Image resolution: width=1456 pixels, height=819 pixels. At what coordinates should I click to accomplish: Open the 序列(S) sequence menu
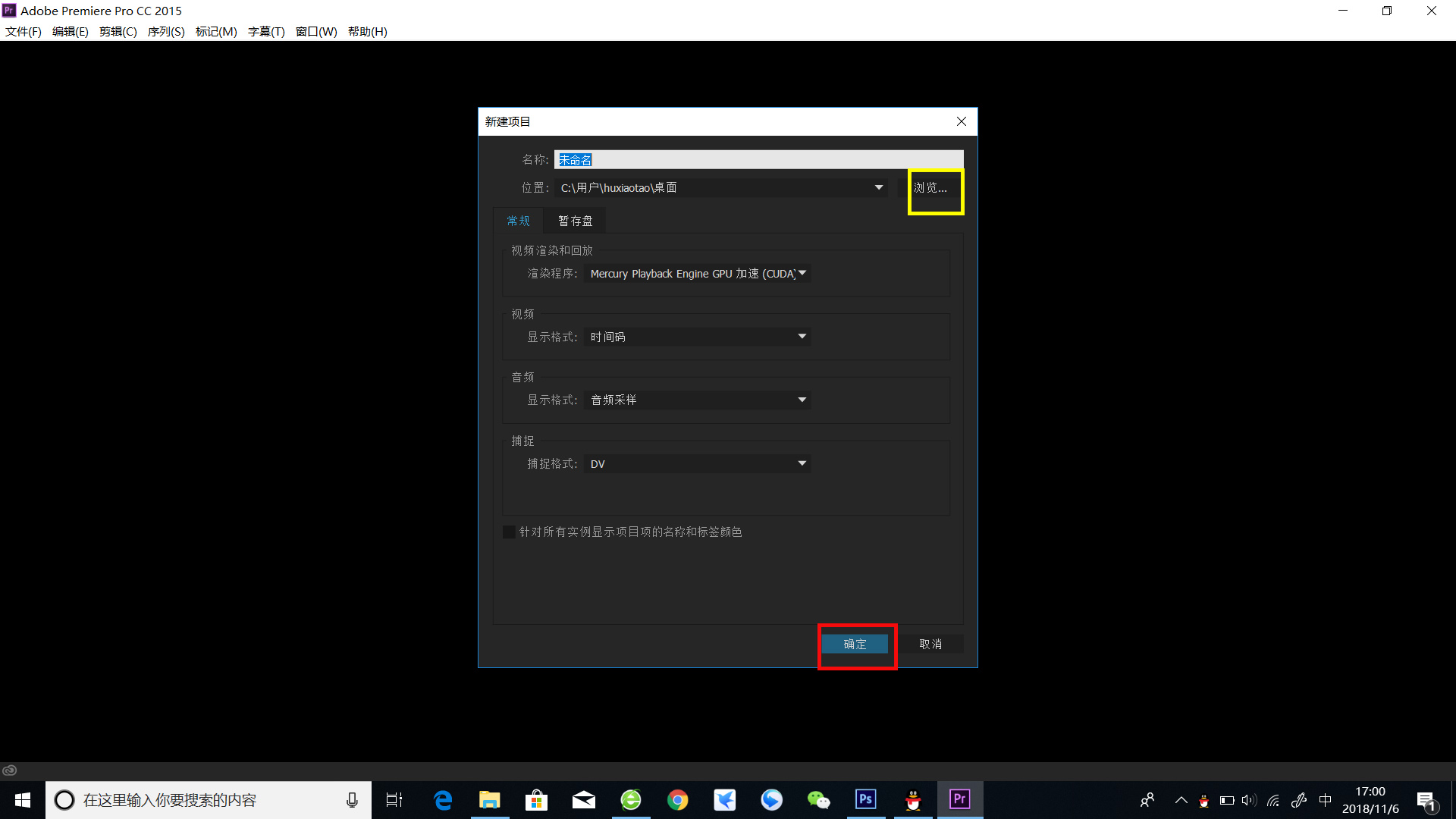(x=166, y=31)
